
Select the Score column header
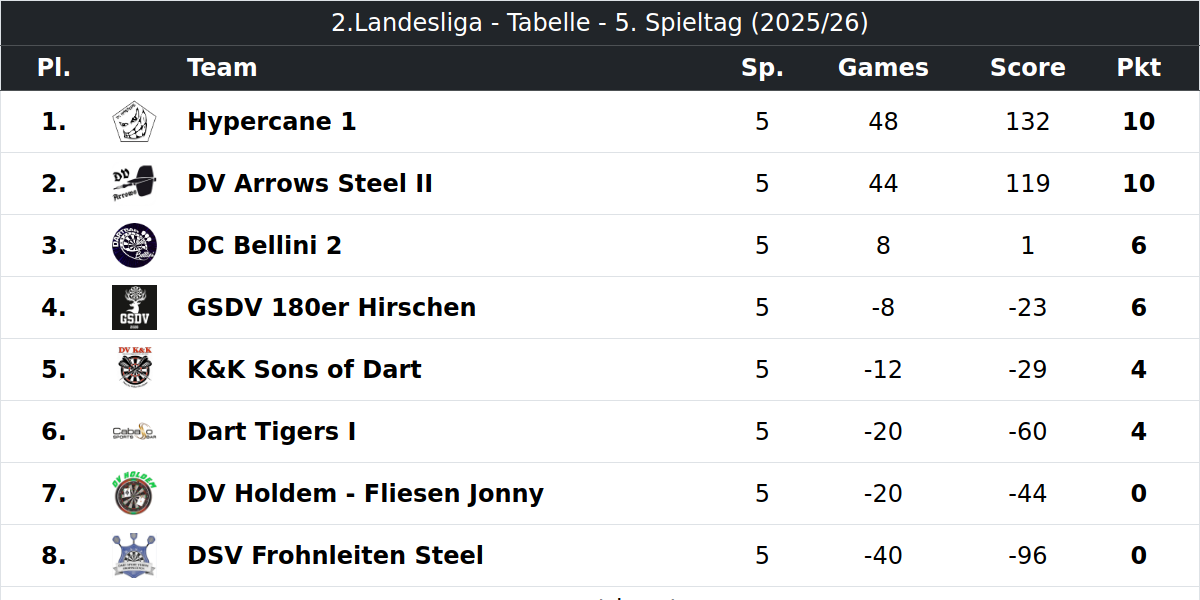(1027, 68)
